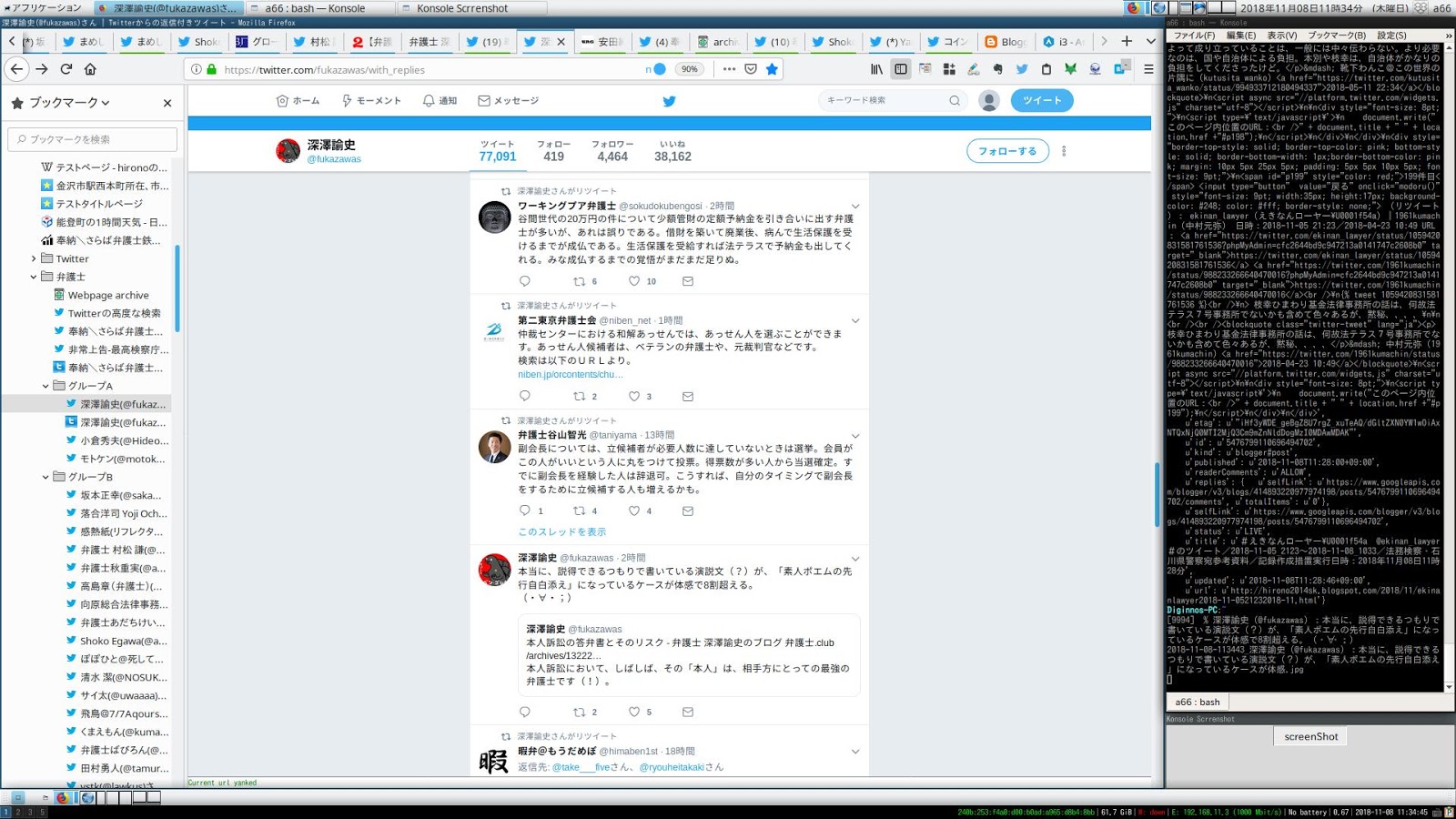Like the ワーキングプア弁護士 tweet
The width and height of the screenshot is (1456, 819).
point(634,281)
